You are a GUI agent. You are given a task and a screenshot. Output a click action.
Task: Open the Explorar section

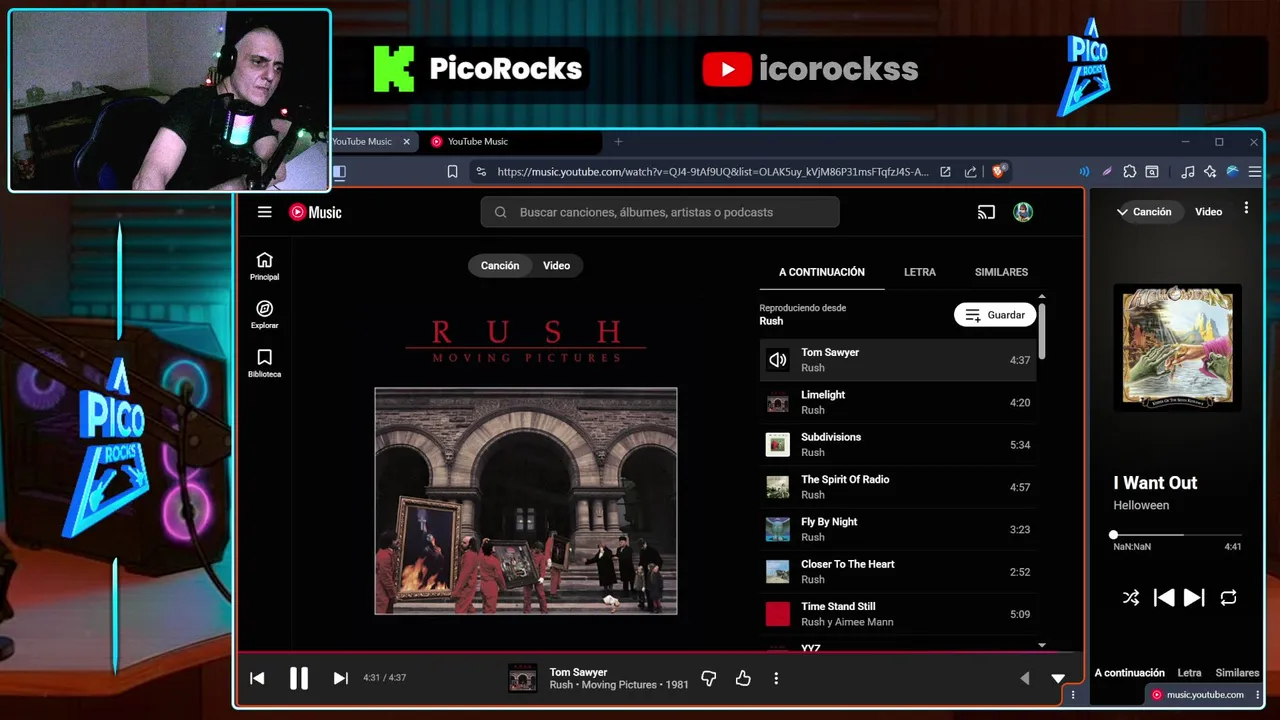264,315
